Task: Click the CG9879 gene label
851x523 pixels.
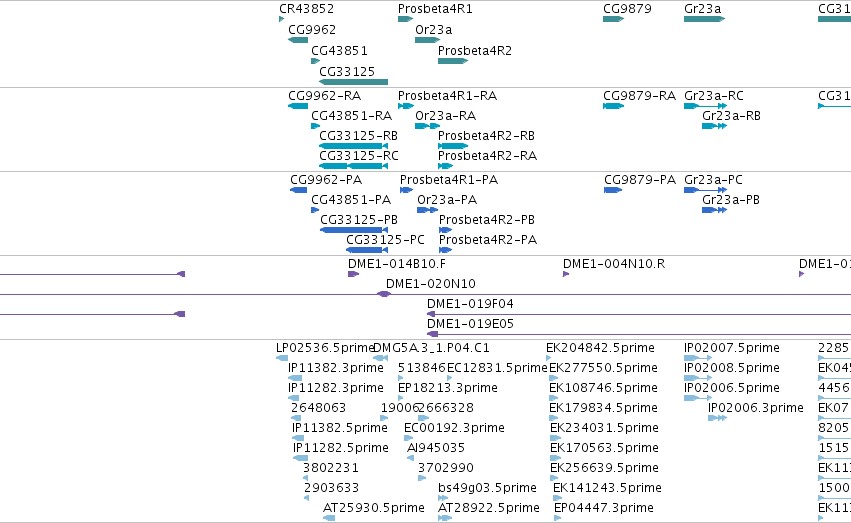Action: tap(627, 9)
